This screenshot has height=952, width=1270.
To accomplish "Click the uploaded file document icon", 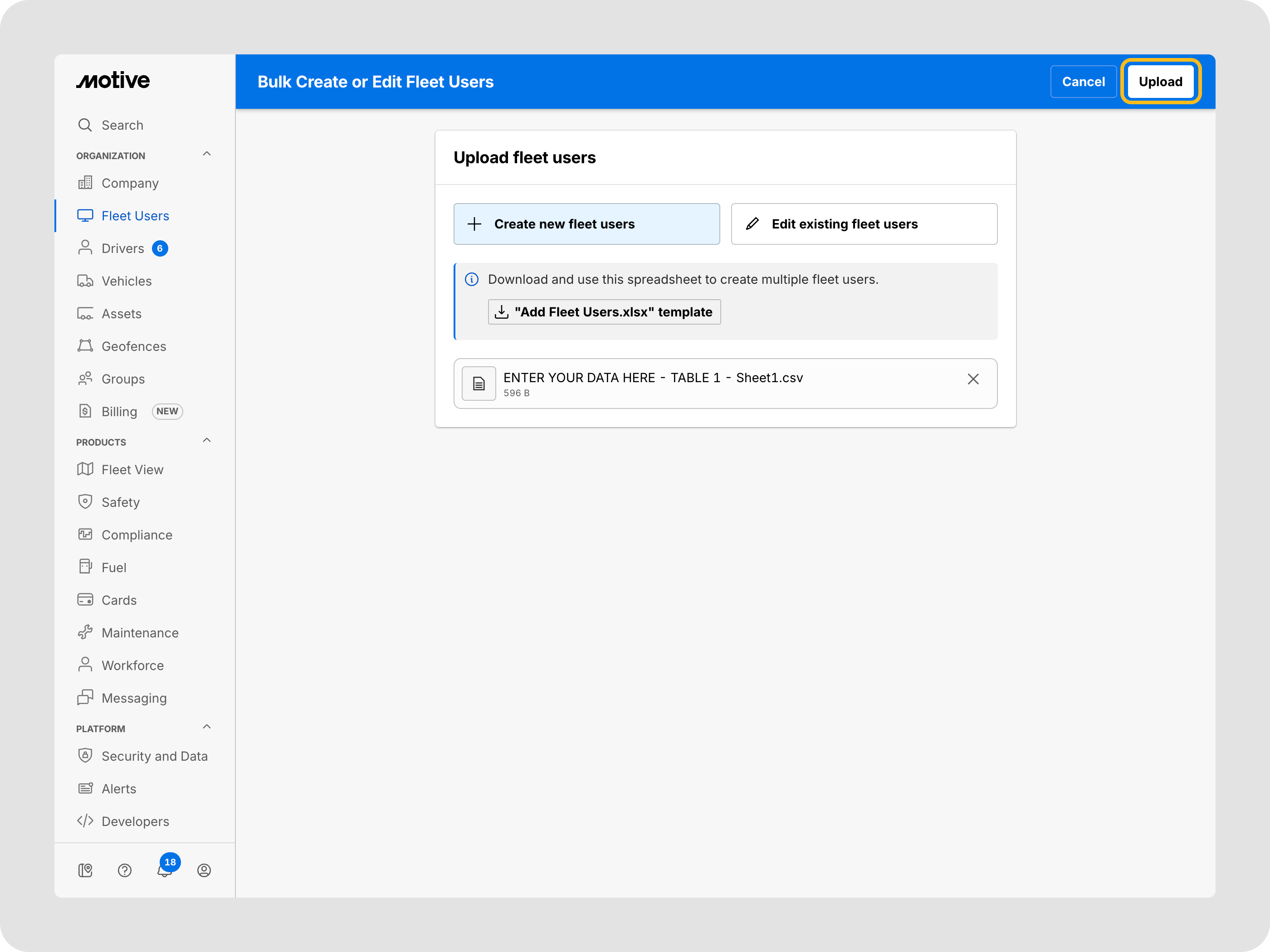I will click(x=478, y=384).
